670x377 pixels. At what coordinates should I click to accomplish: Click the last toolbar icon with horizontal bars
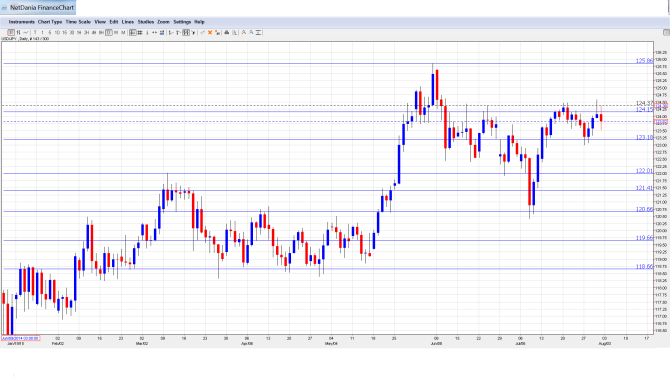tap(259, 32)
